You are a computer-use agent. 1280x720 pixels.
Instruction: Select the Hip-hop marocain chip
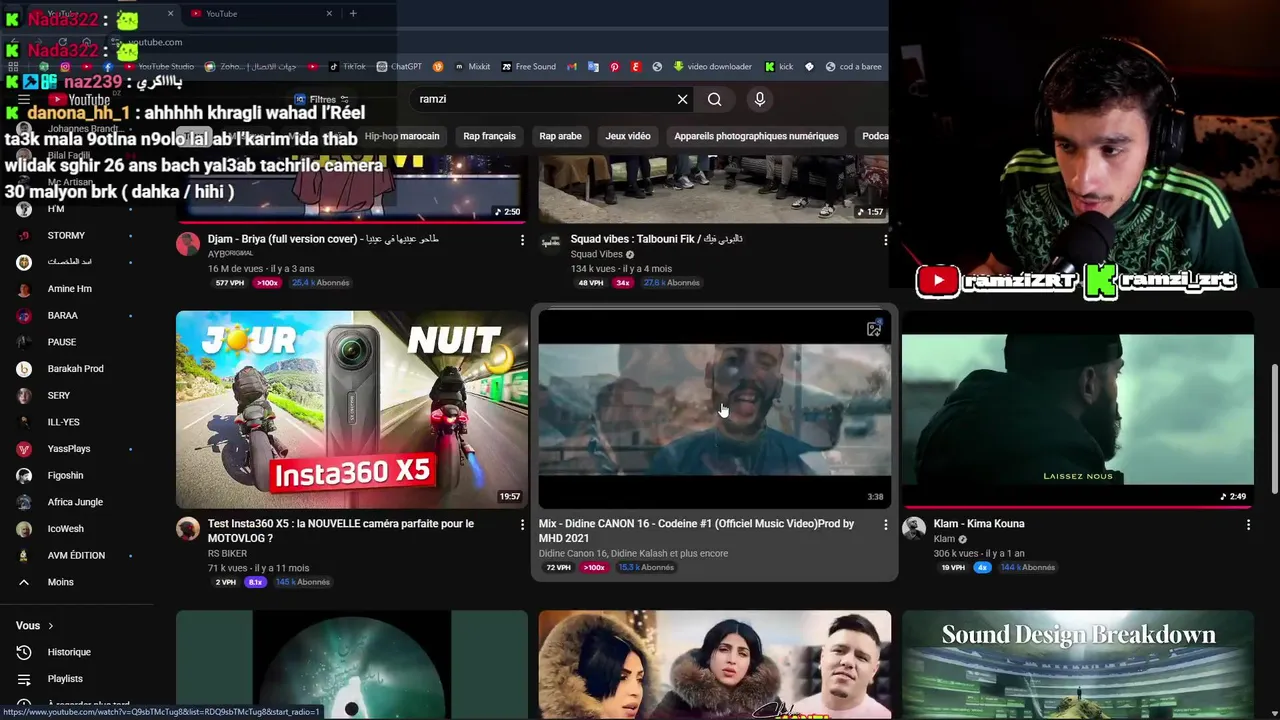point(402,136)
